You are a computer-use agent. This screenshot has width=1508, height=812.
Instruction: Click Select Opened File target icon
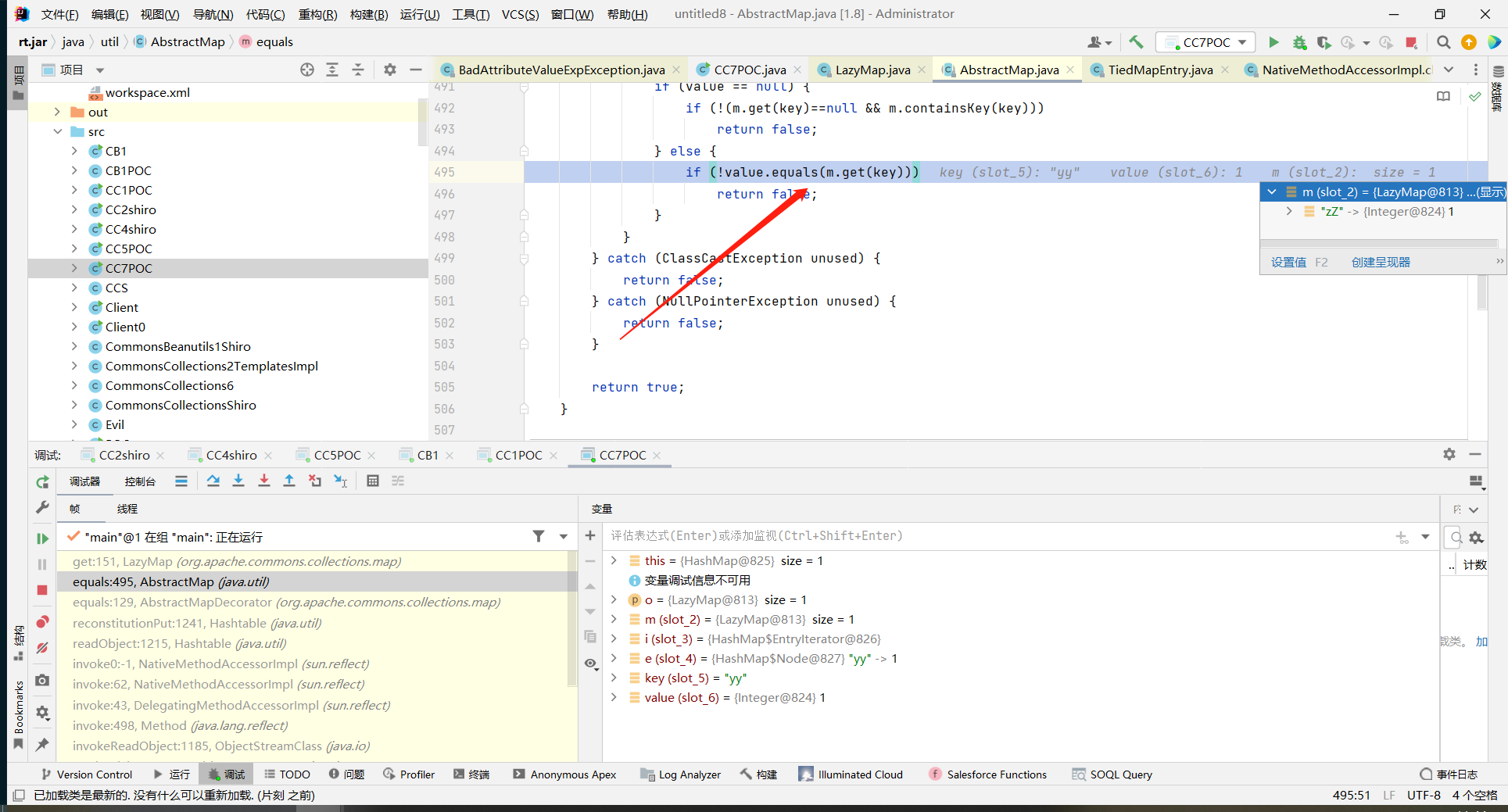click(307, 70)
